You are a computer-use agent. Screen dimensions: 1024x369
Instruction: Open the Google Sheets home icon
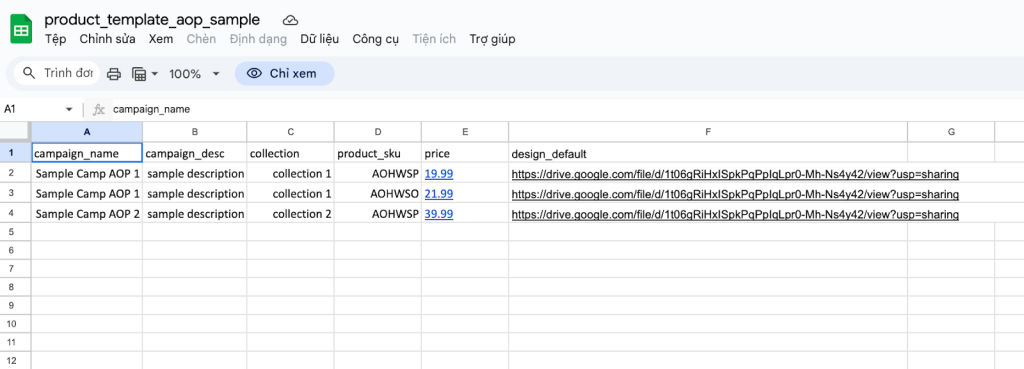(x=21, y=30)
